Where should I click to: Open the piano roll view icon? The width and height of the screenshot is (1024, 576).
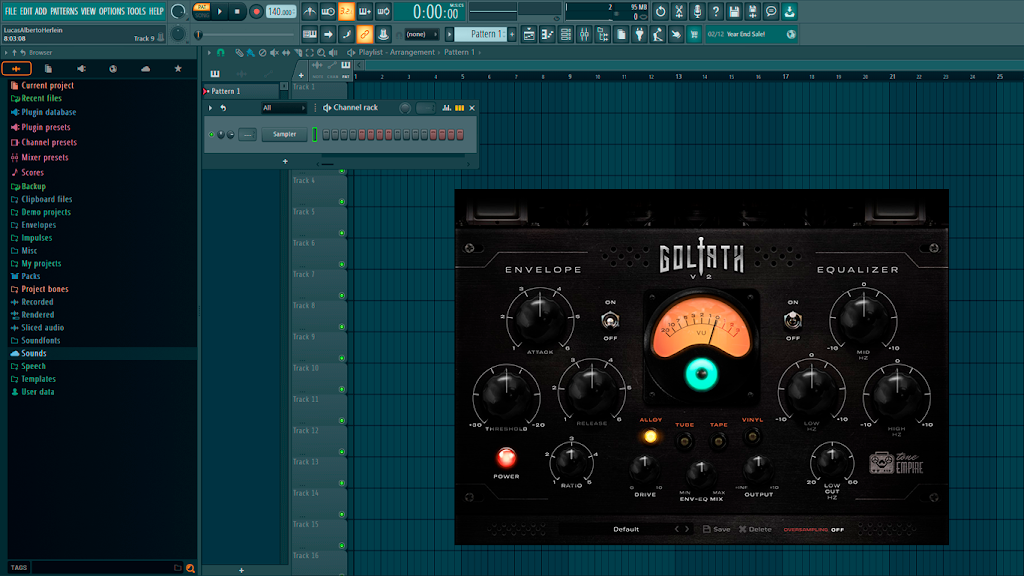pos(547,34)
